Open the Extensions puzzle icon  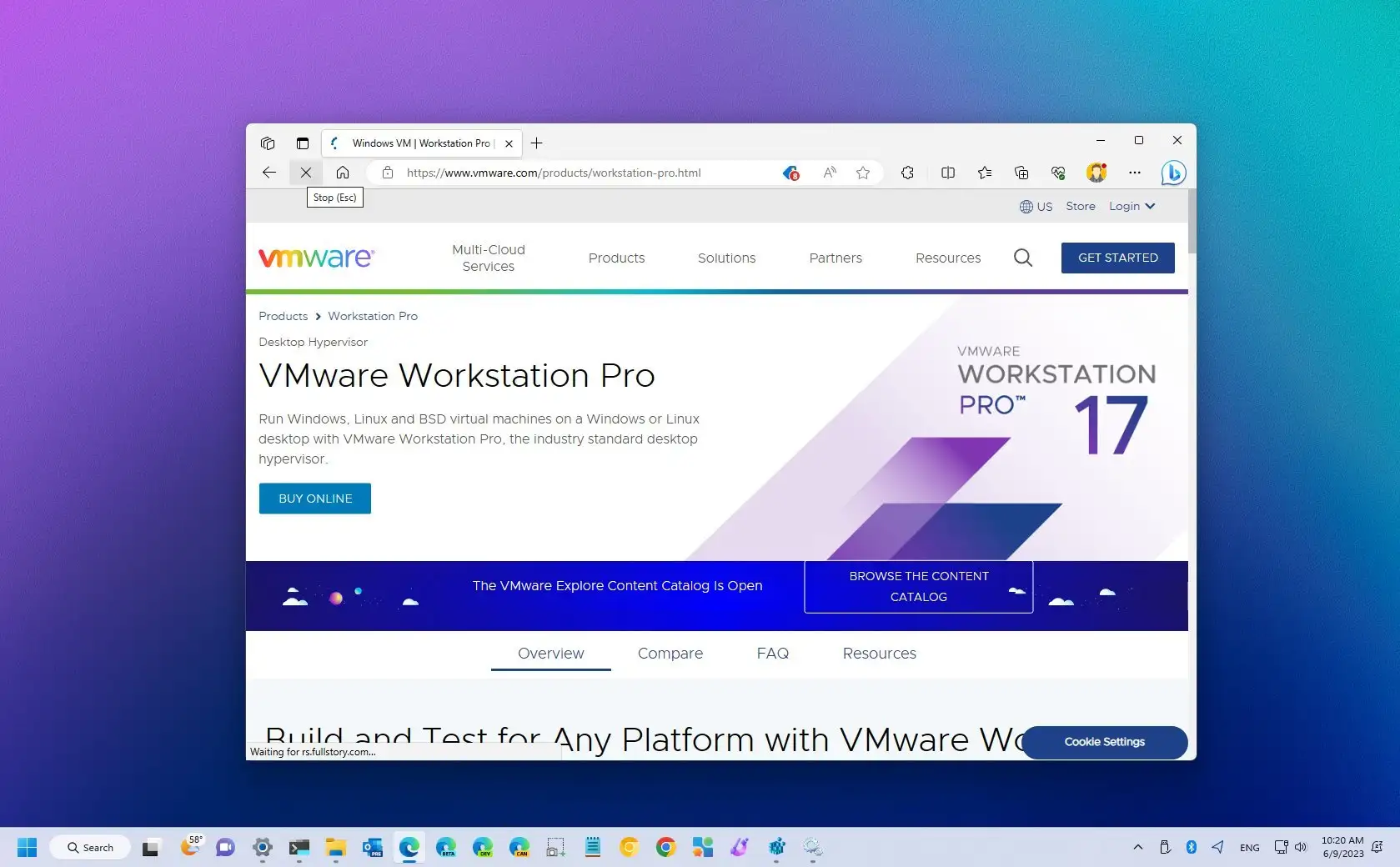point(907,173)
